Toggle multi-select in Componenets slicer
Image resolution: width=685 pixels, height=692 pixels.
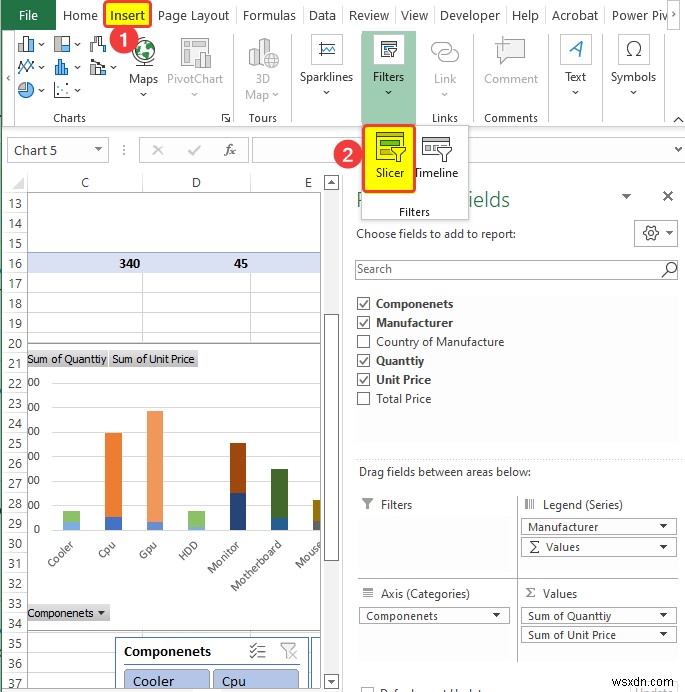click(x=257, y=651)
